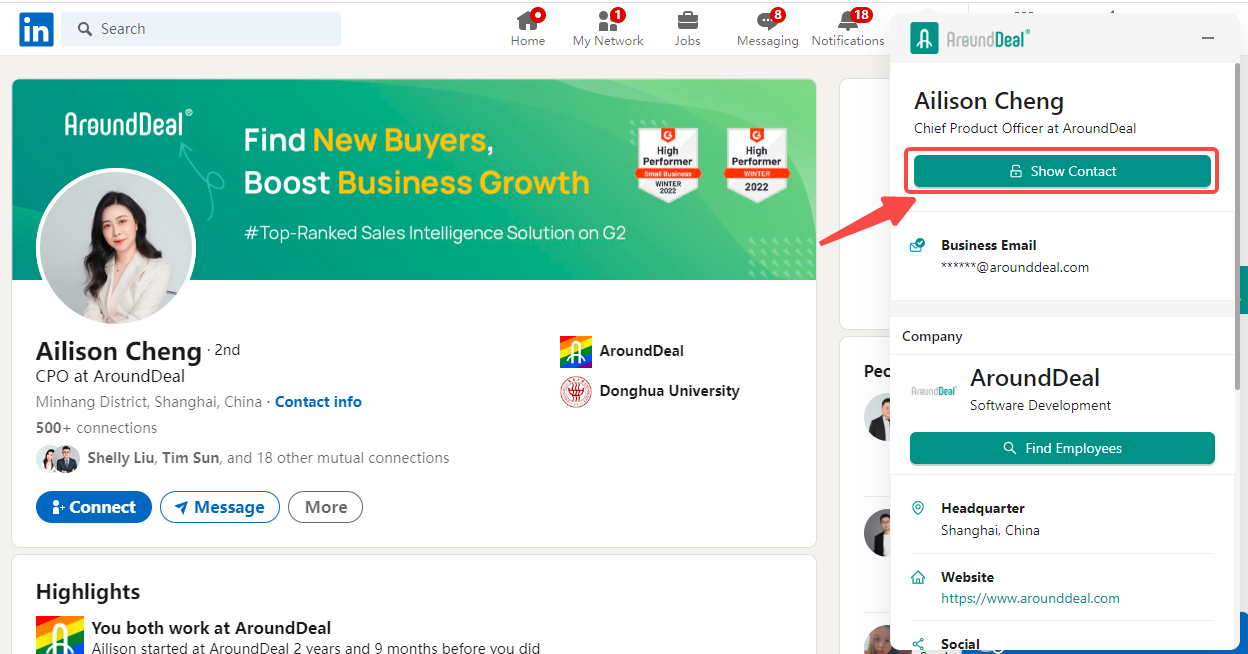Open the Messaging icon
This screenshot has height=654, width=1248.
point(767,21)
